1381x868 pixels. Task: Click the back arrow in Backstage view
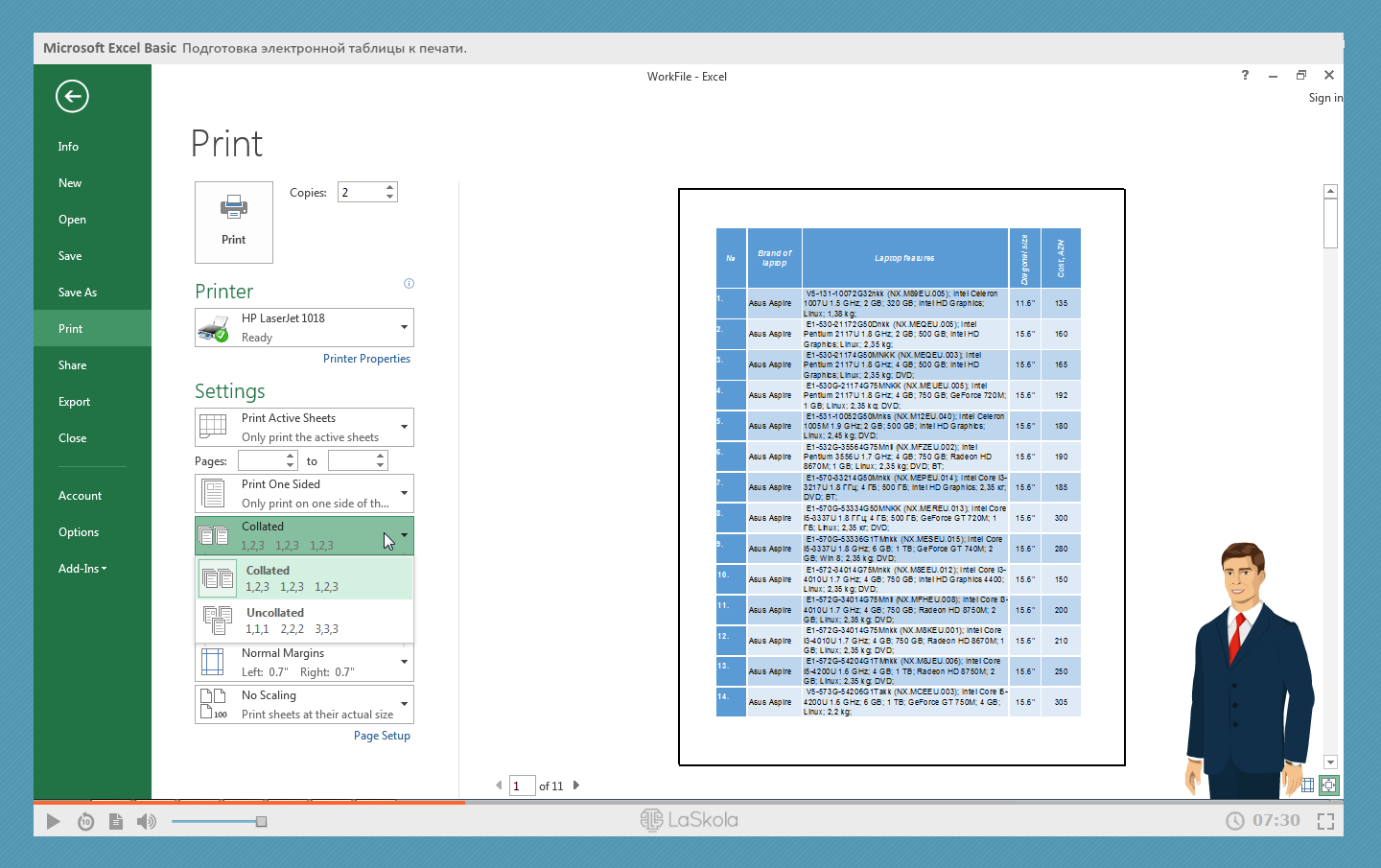(72, 96)
